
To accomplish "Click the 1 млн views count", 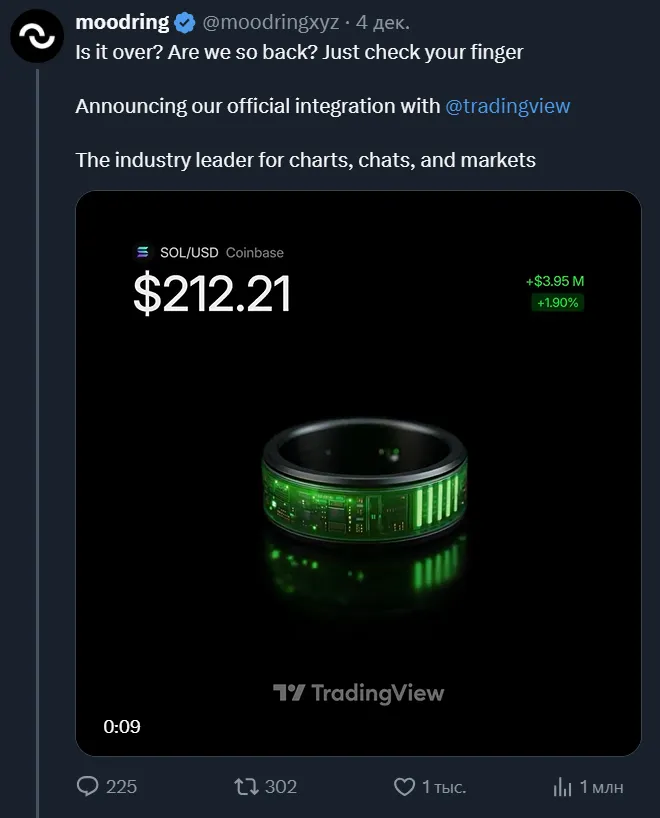I will tap(602, 787).
